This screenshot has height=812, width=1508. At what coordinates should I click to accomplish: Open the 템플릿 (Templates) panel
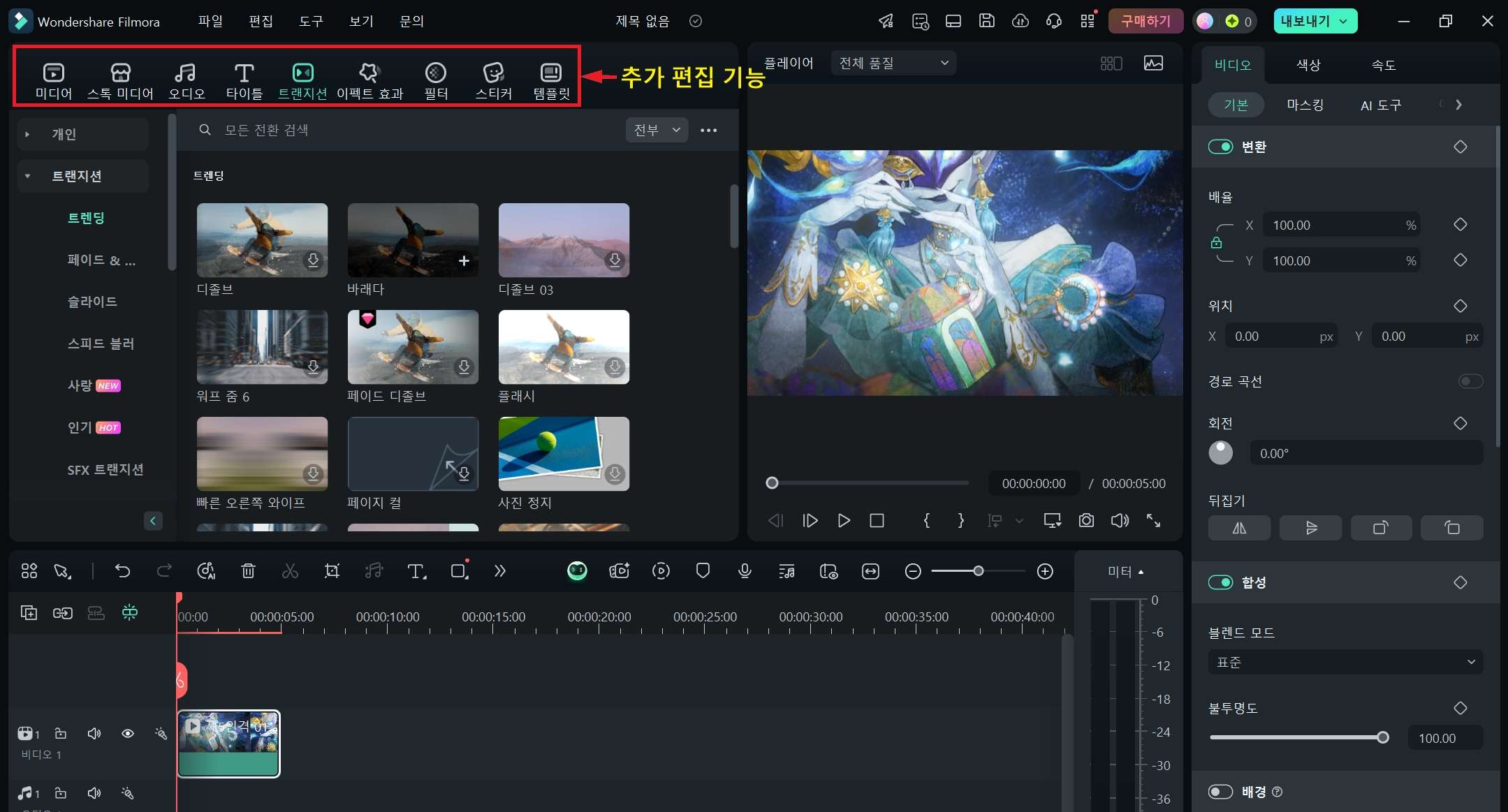click(552, 80)
